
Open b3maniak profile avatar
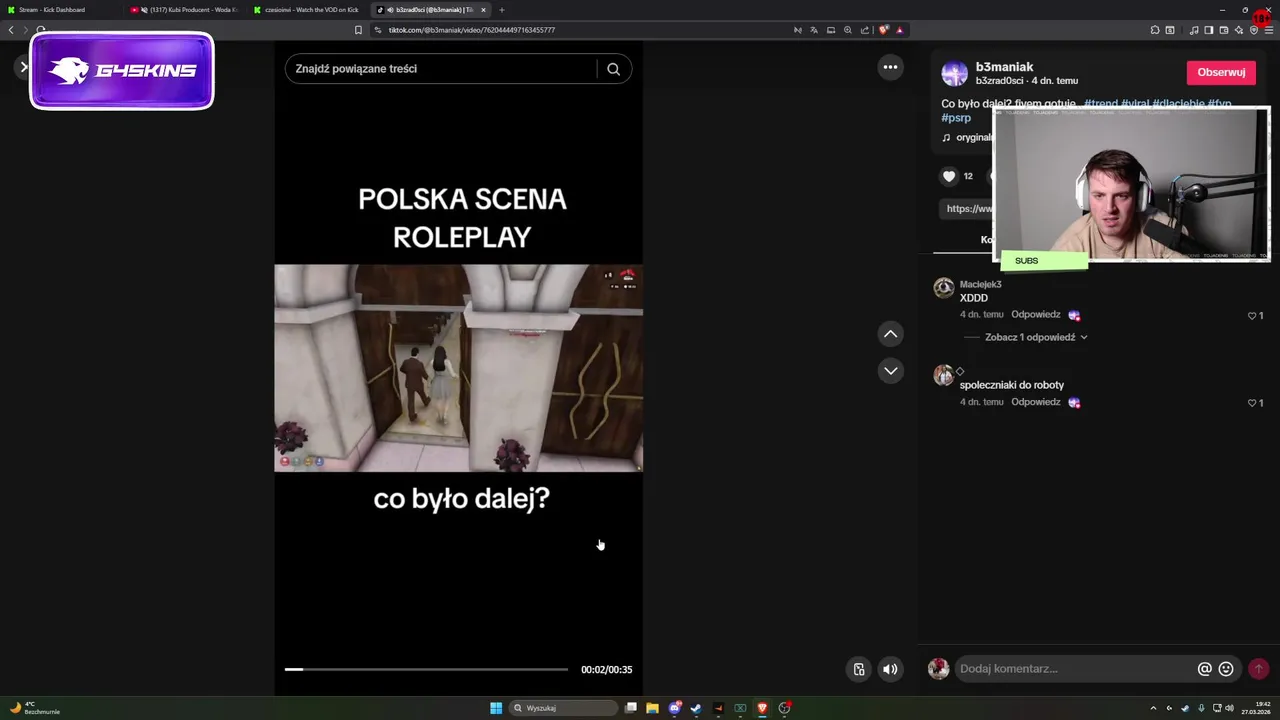coord(955,73)
